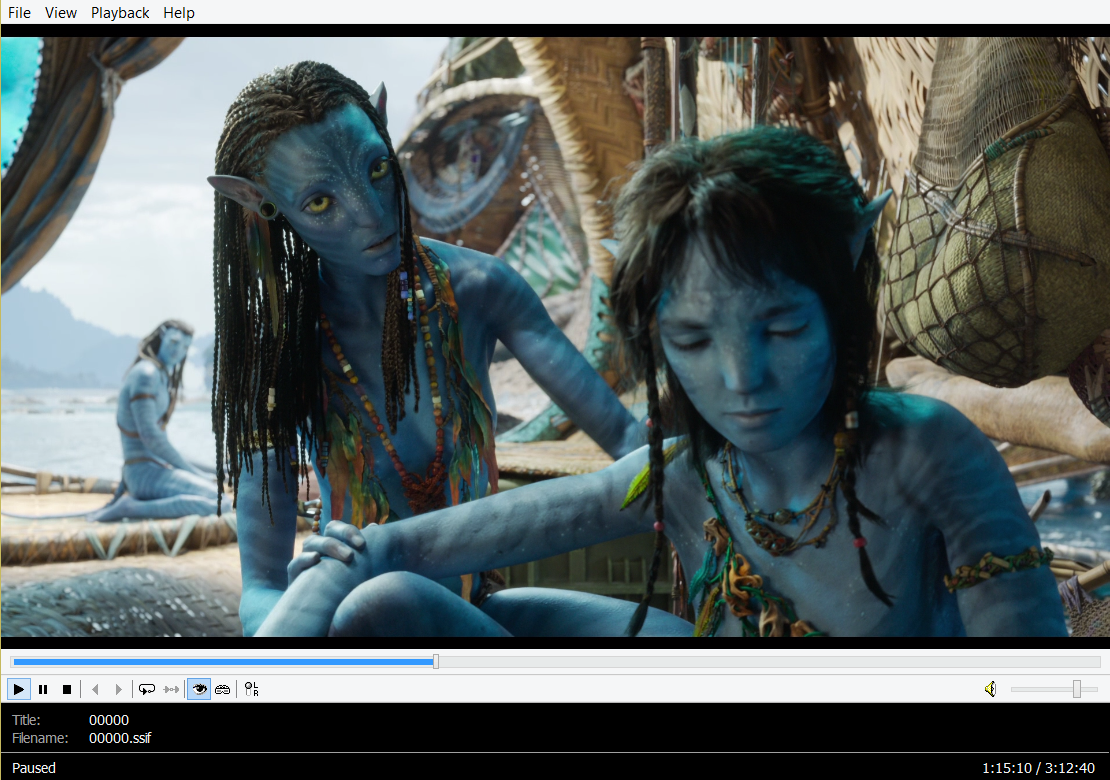Adjust the volume slider handle
This screenshot has width=1110, height=780.
pos(1077,689)
